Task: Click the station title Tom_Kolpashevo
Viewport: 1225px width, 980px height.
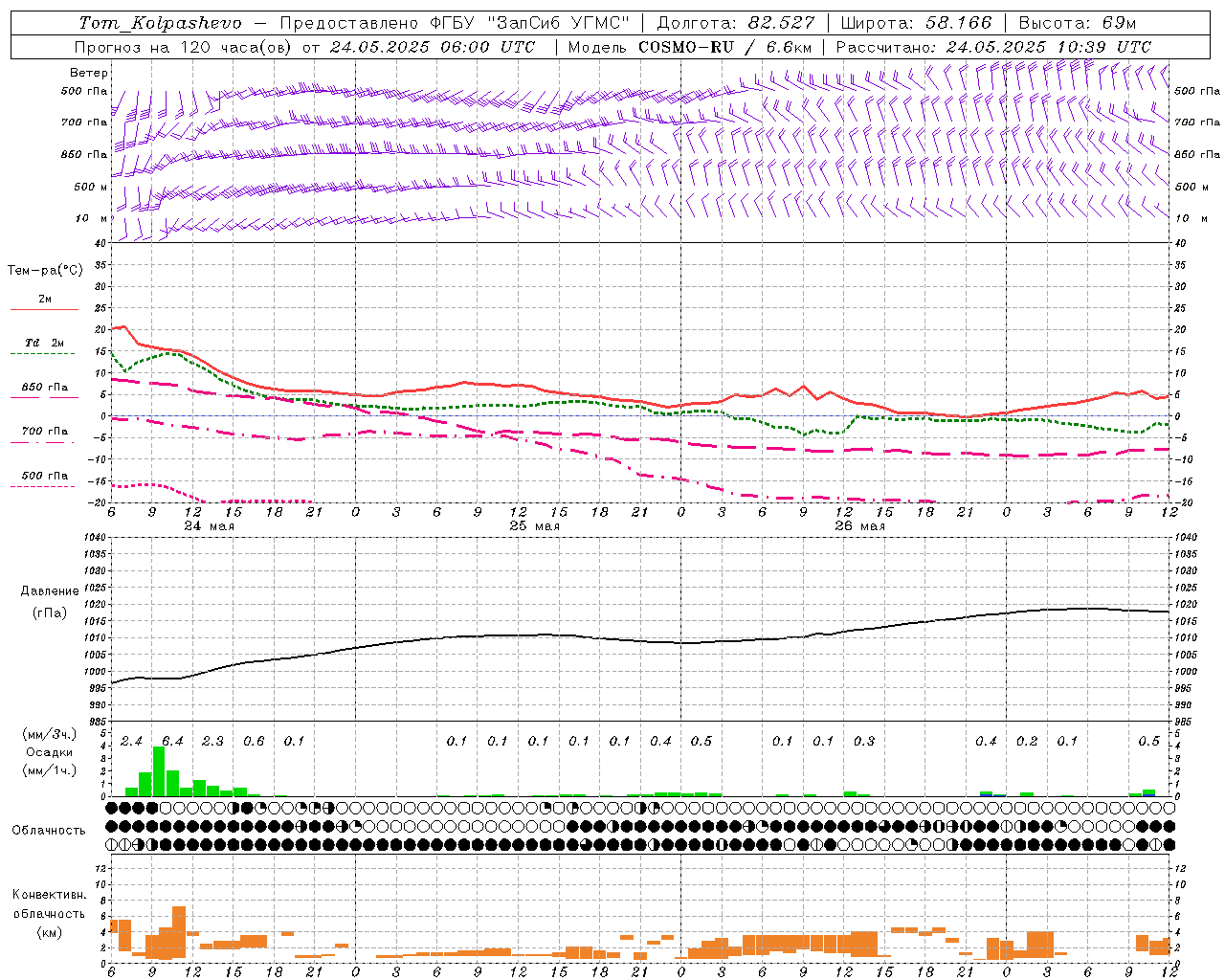Action: pyautogui.click(x=161, y=23)
